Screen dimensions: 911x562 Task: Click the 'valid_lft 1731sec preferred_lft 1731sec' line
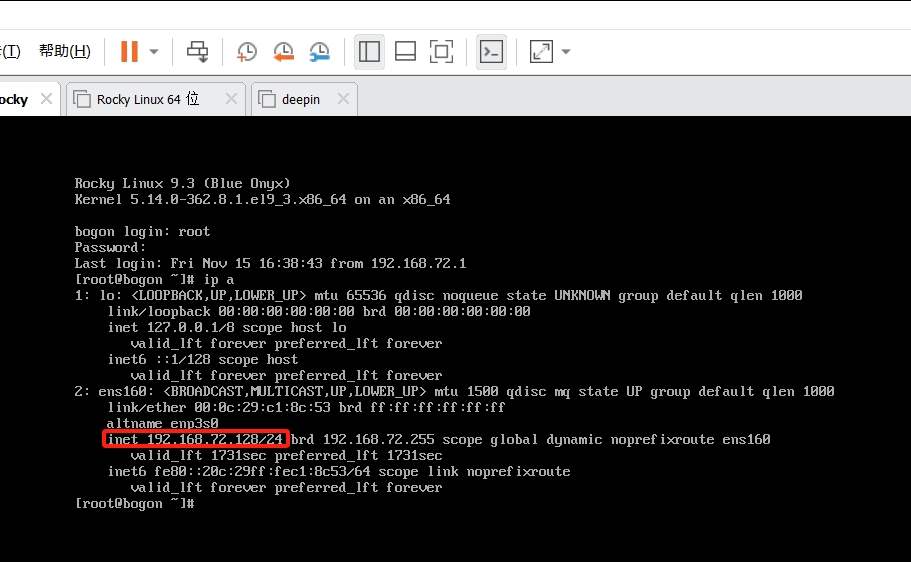pos(286,456)
